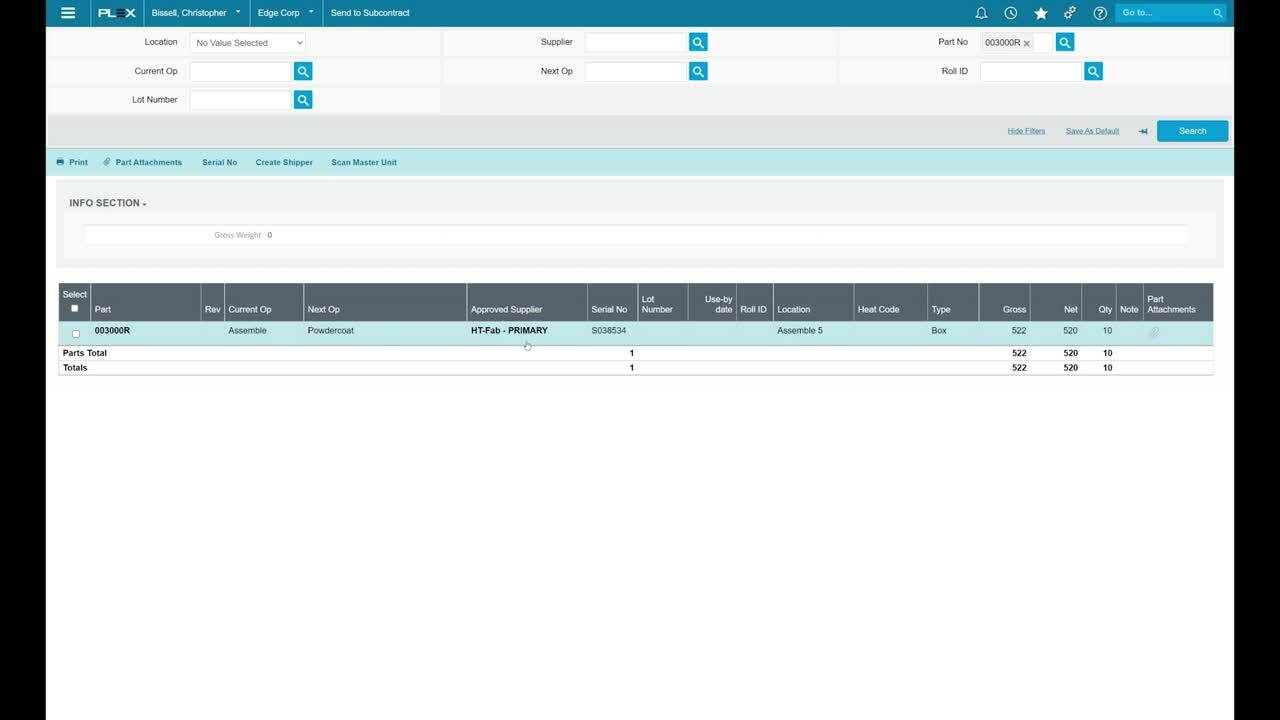This screenshot has width=1280, height=720.
Task: Toggle the Select all header checkbox
Action: 74,308
